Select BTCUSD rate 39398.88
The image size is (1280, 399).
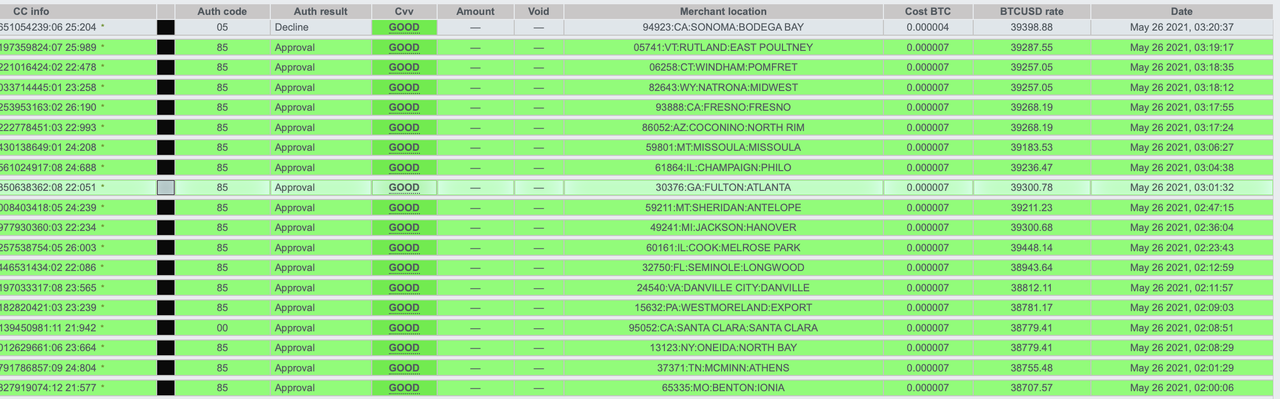click(x=1031, y=28)
